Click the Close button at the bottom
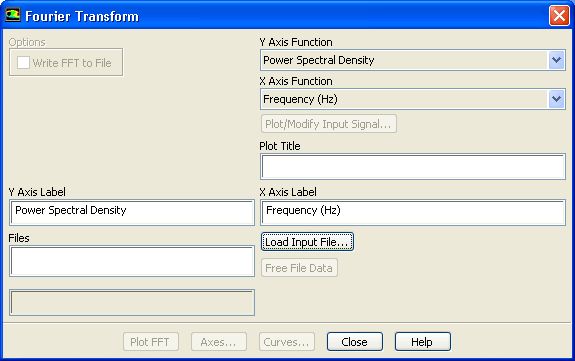This screenshot has width=575, height=361. pyautogui.click(x=355, y=342)
